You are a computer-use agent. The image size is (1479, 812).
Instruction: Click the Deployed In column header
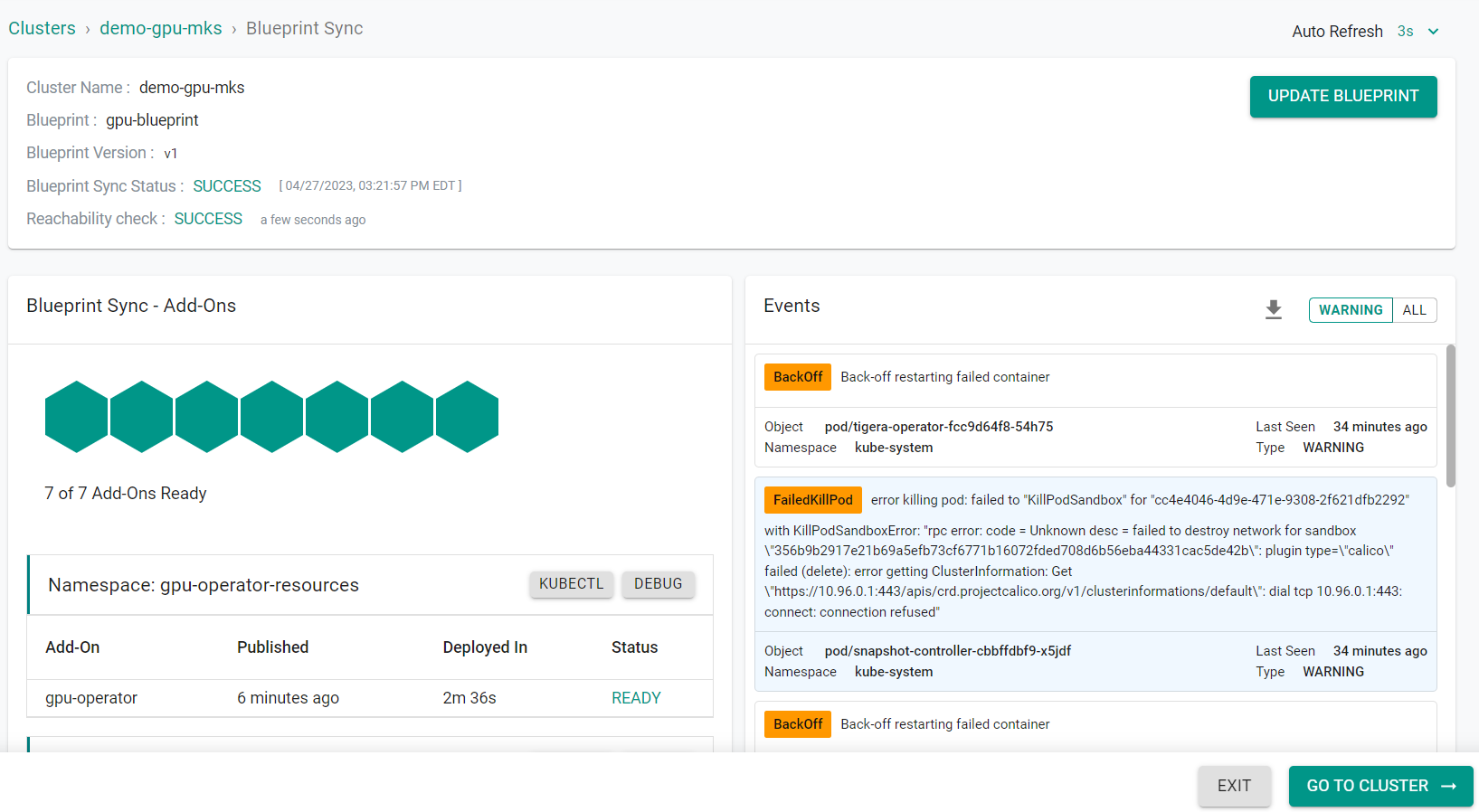(x=485, y=647)
